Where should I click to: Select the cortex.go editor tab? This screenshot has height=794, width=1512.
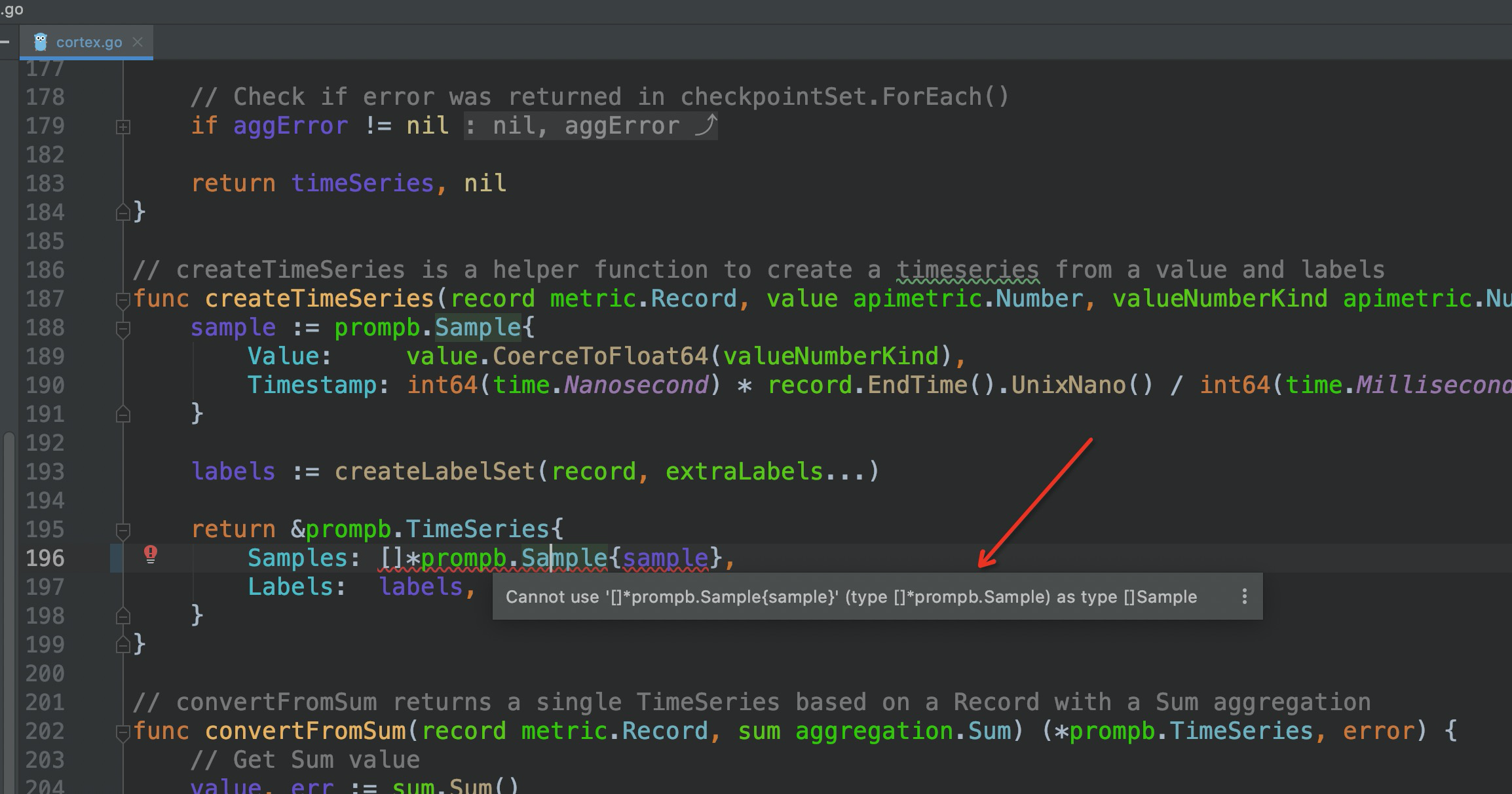coord(88,42)
